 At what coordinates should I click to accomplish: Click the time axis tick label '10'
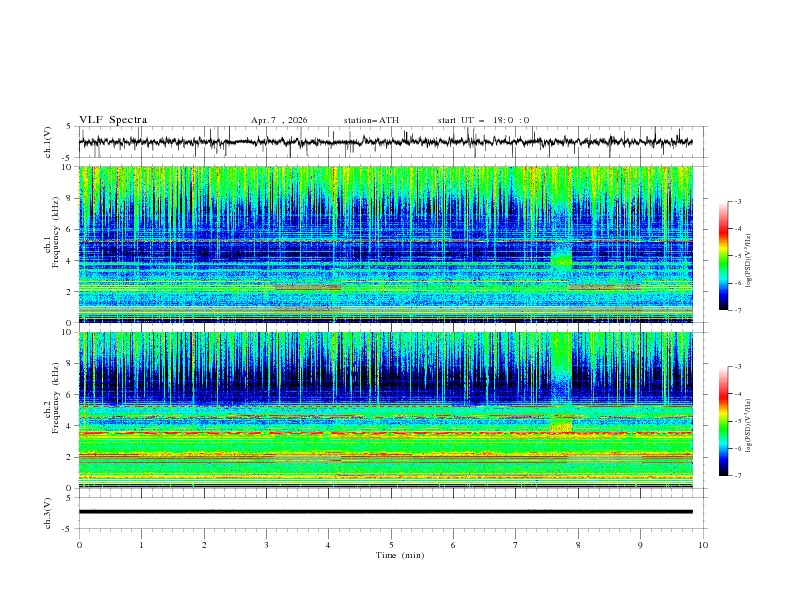[703, 545]
